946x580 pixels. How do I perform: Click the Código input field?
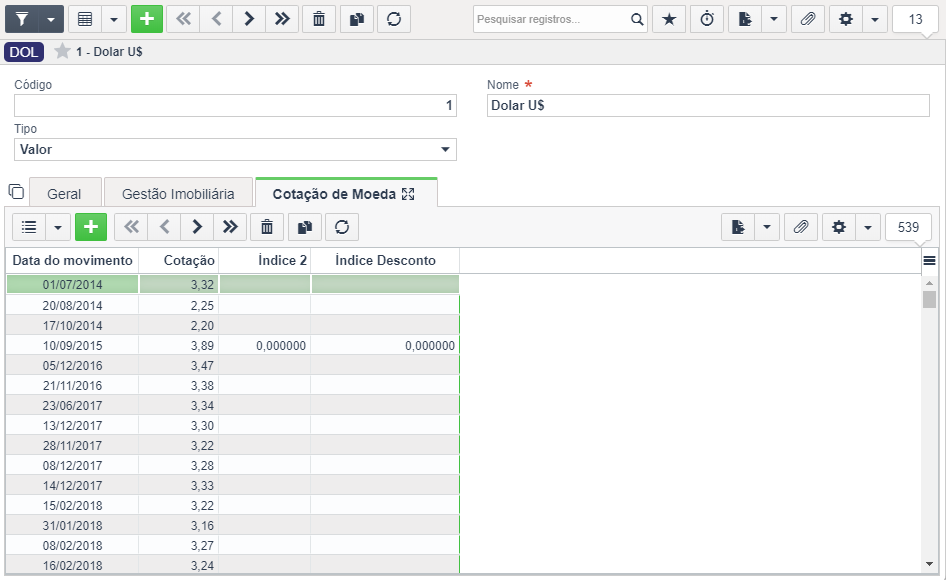point(235,106)
